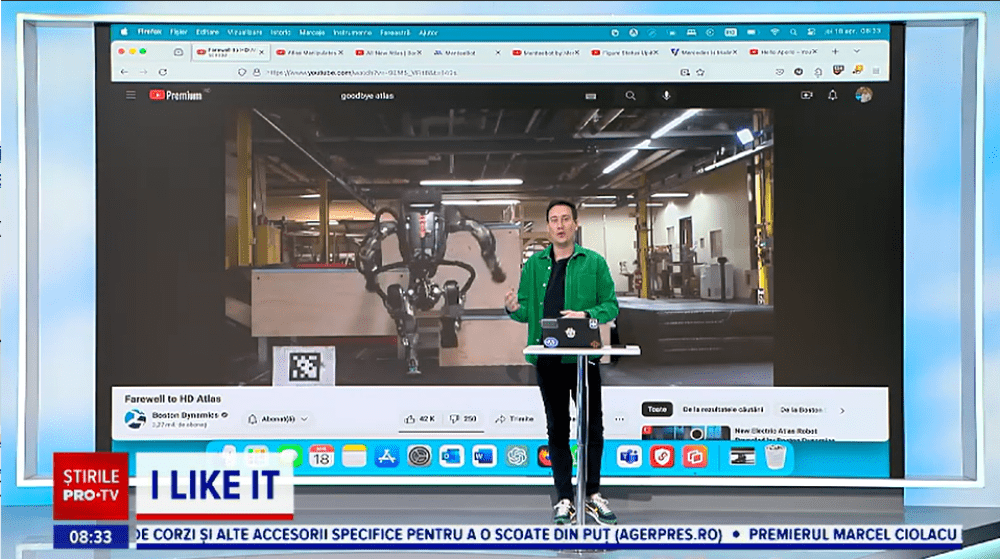The image size is (1000, 559).
Task: Select the De la rezultatele căutării chip
Action: pos(723,409)
